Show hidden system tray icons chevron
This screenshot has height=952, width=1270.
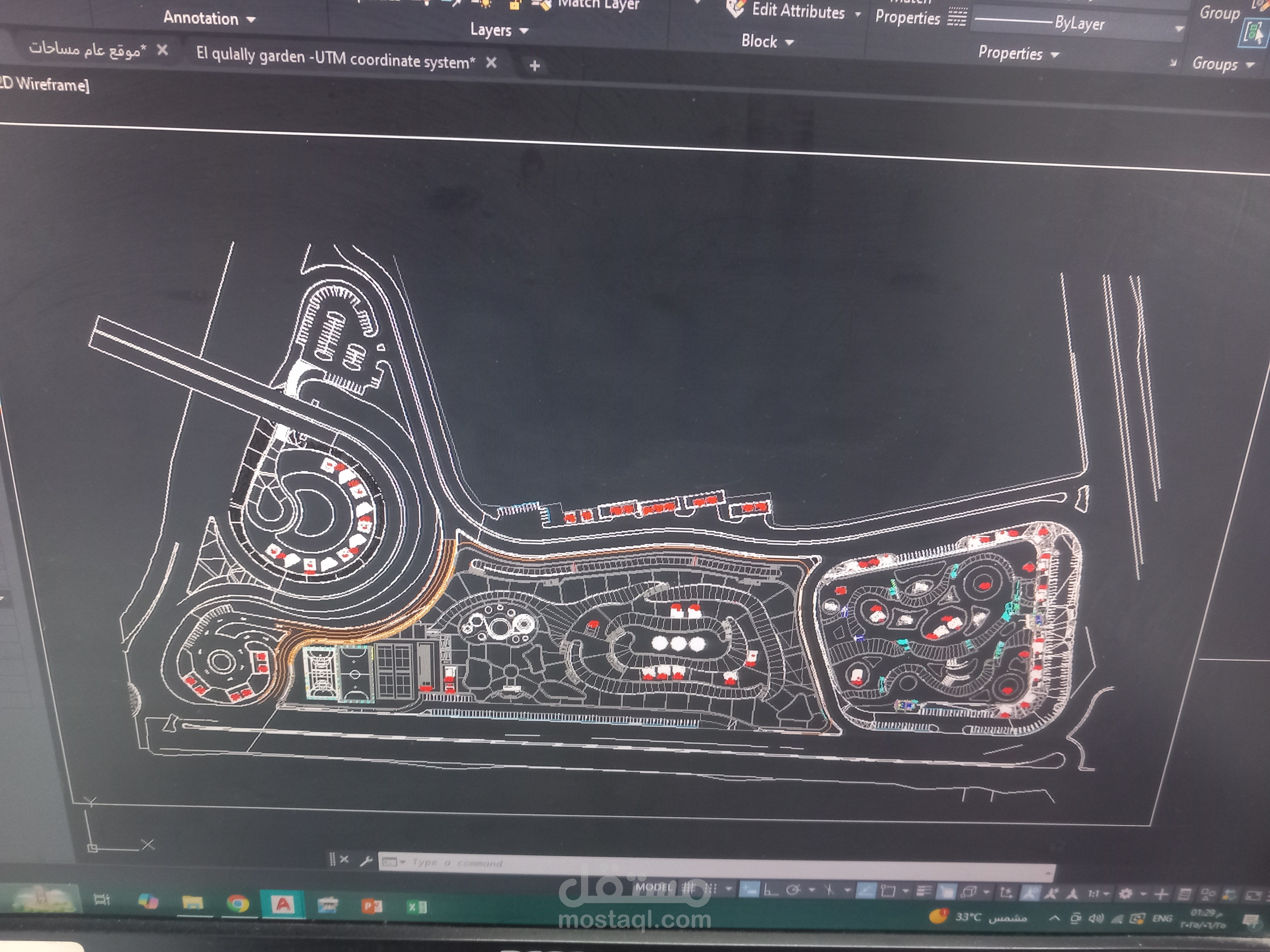pos(1055,917)
